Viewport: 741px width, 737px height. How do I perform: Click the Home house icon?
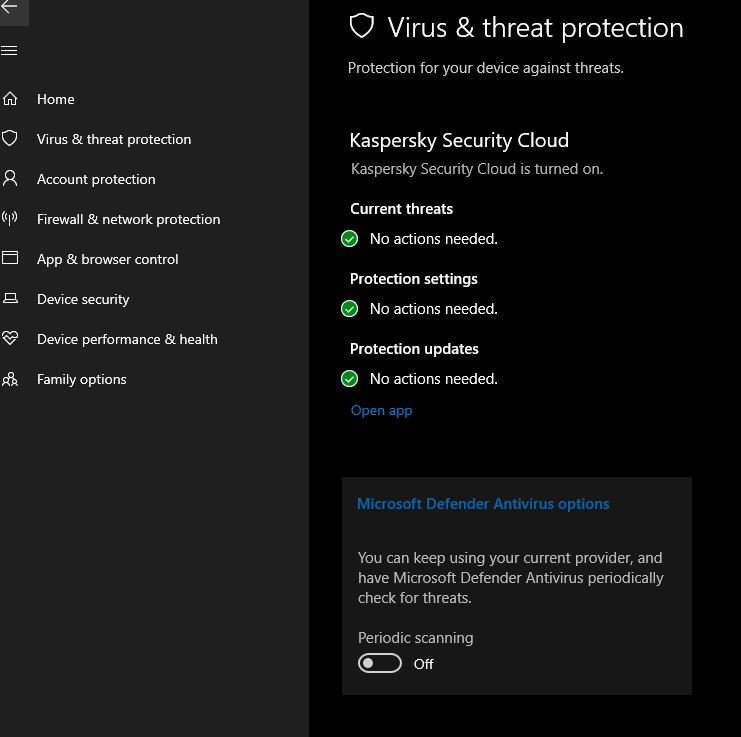10,99
